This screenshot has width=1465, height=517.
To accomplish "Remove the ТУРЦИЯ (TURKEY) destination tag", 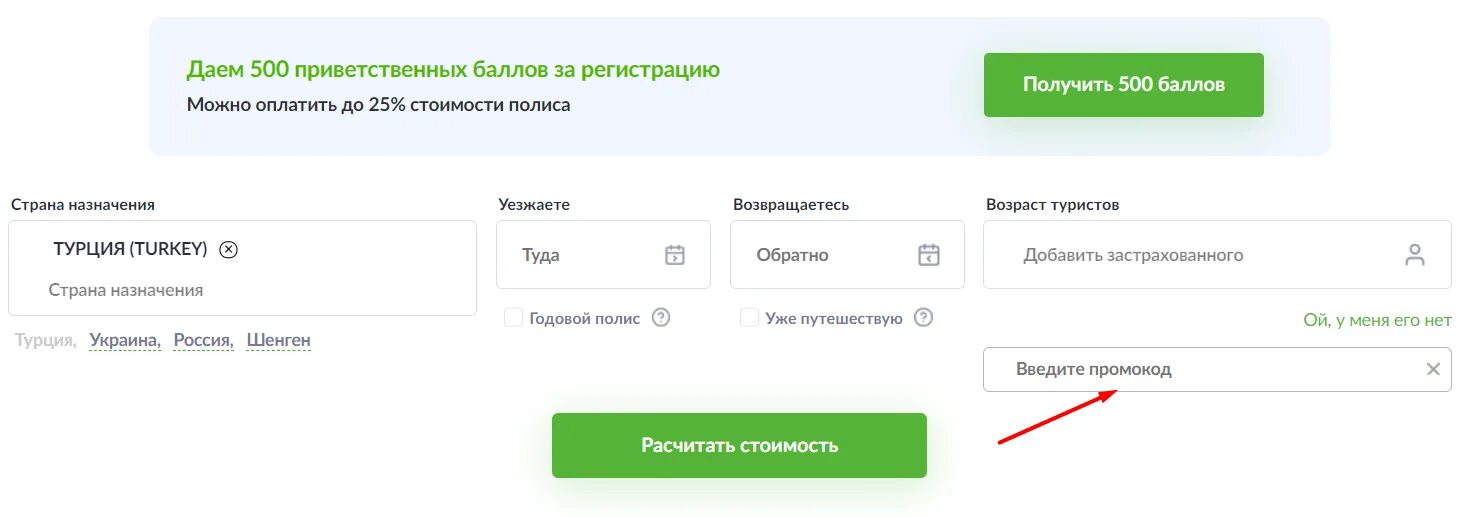I will tap(228, 250).
